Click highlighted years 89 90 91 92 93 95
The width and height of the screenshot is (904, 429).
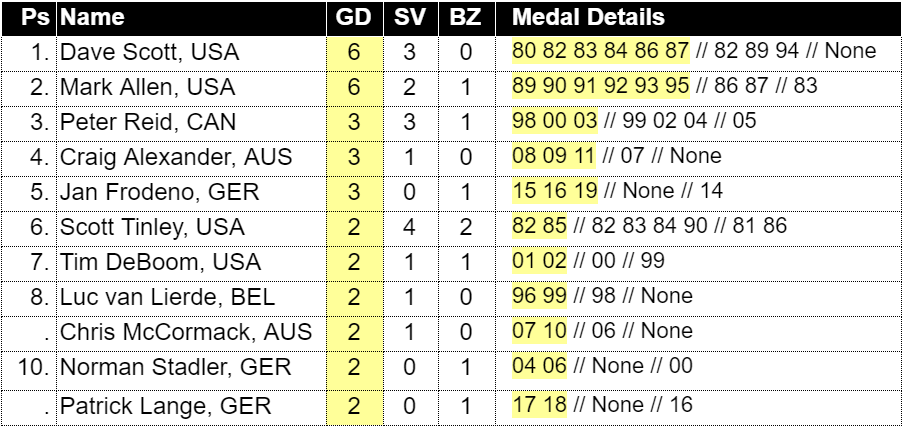coord(601,87)
